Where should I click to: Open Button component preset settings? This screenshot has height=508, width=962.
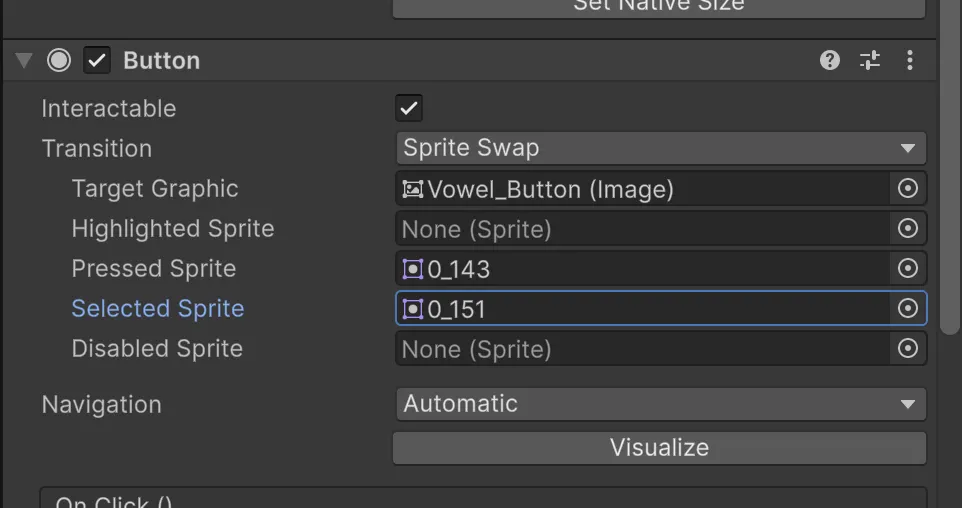tap(870, 61)
